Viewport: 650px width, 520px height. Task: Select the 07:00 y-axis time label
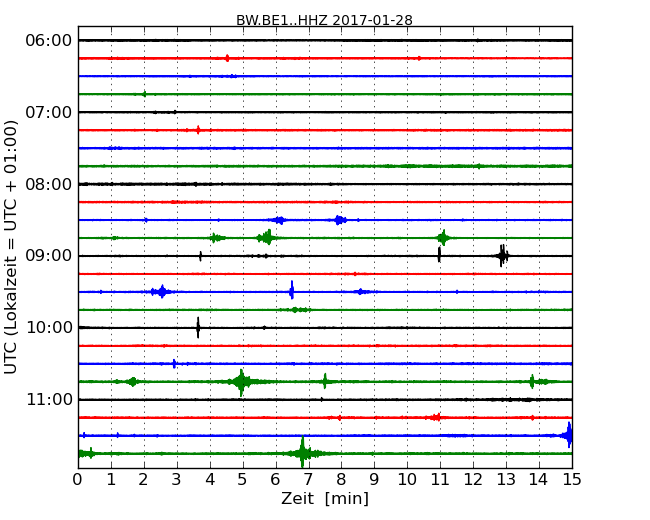[x=49, y=112]
